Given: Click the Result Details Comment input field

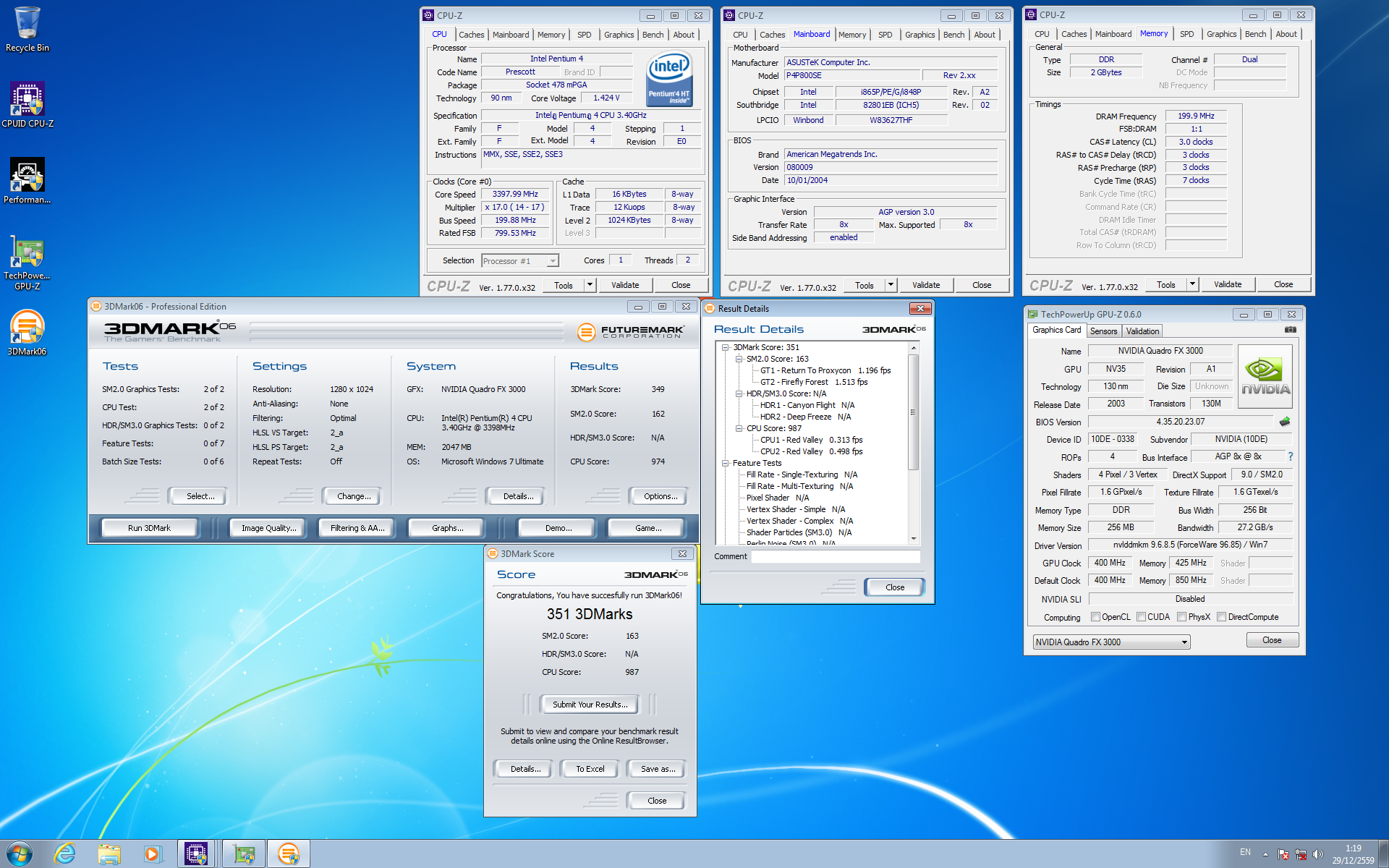Looking at the screenshot, I should coord(835,557).
